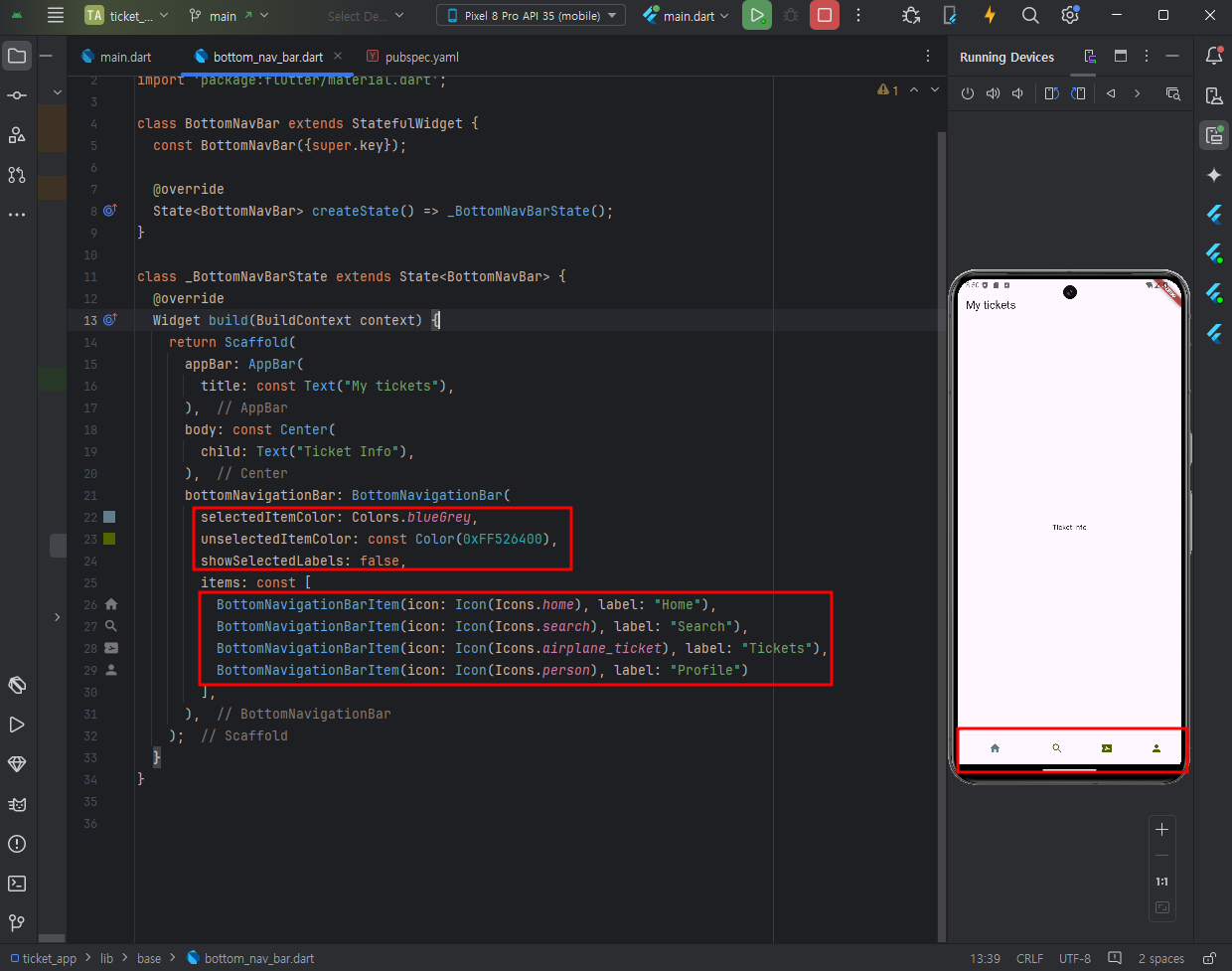Click the CRLF line separator in status bar

[x=1029, y=958]
